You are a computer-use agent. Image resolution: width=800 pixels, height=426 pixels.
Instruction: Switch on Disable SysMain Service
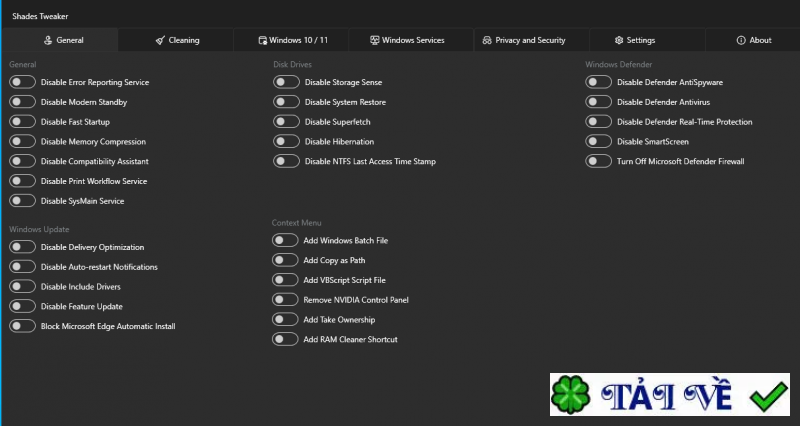(x=22, y=201)
